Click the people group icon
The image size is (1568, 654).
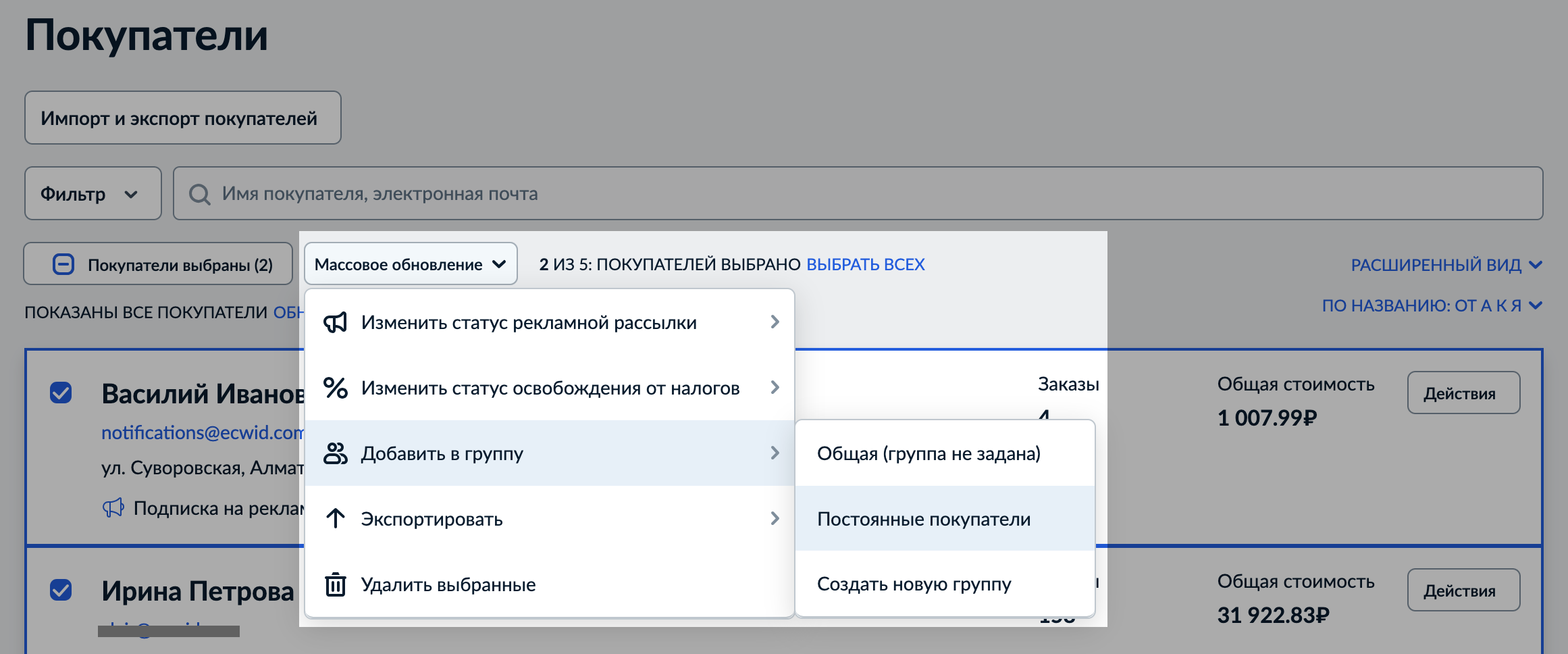335,453
